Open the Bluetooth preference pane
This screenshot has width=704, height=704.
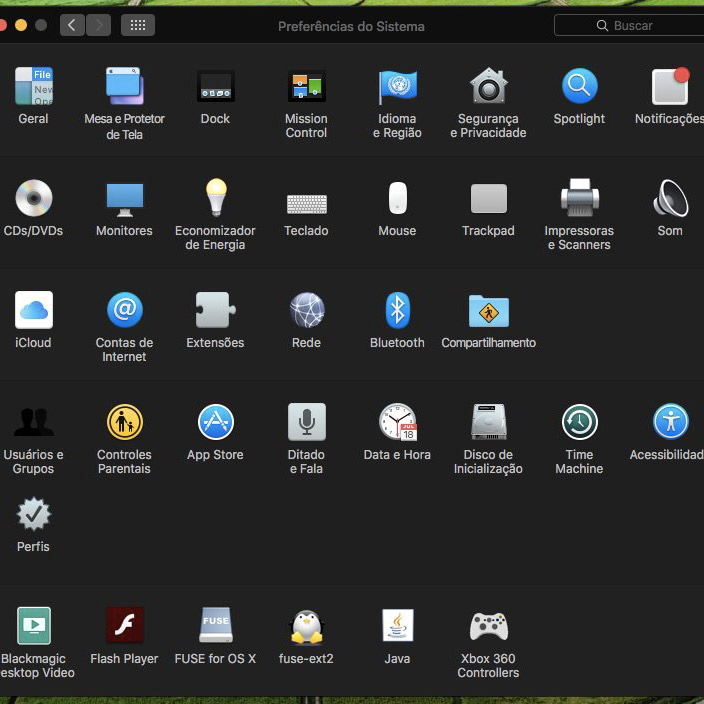[397, 311]
